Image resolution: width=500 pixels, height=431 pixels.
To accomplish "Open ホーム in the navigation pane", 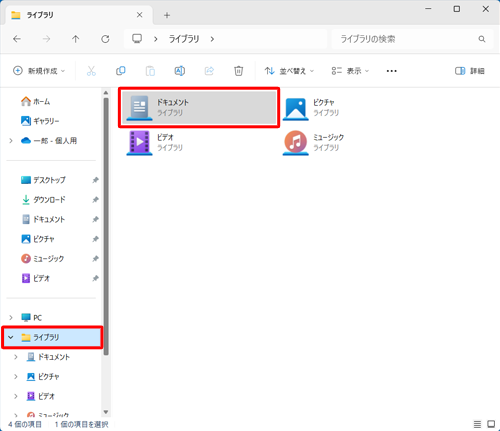I will coord(35,101).
